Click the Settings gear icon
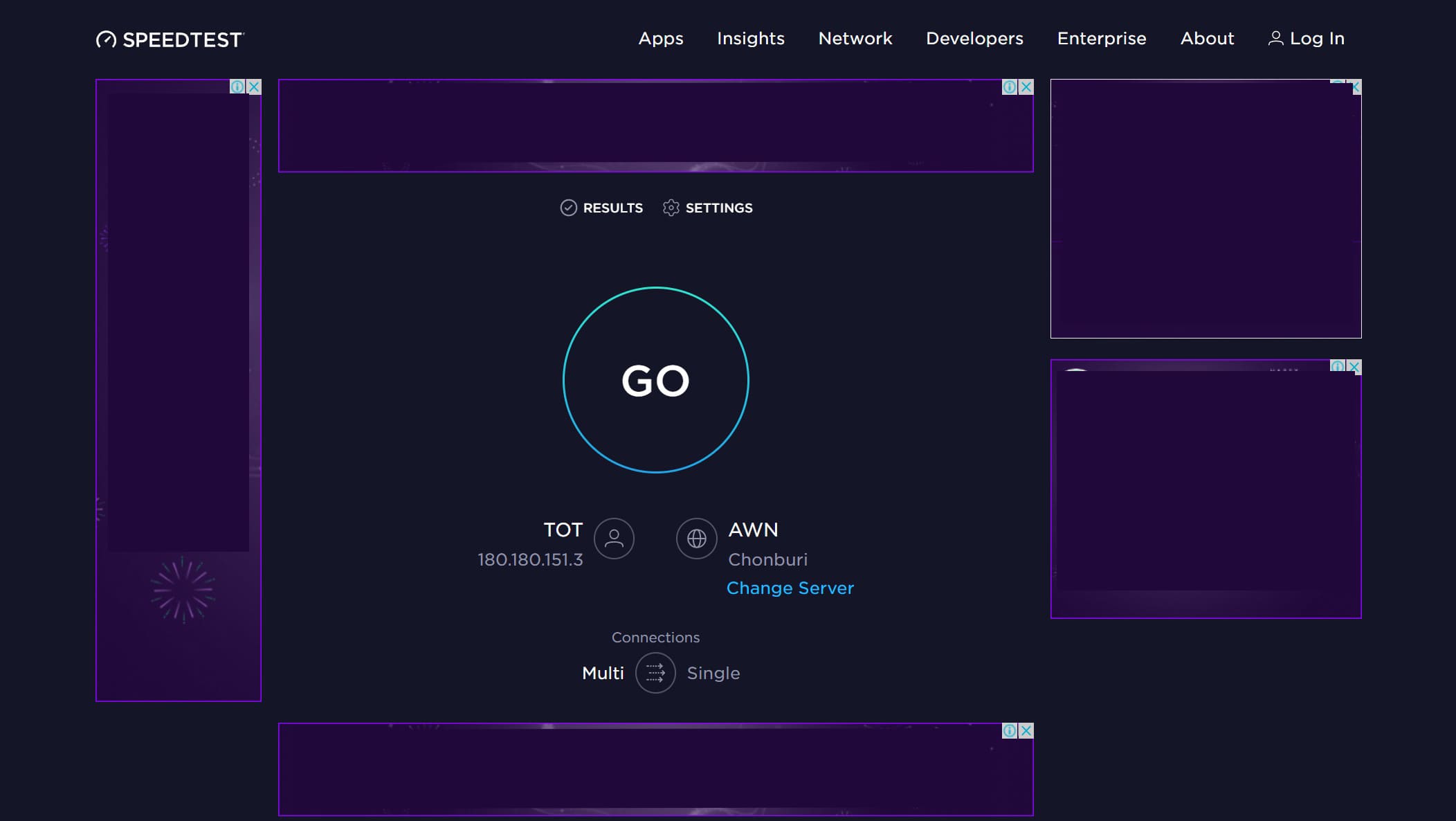Image resolution: width=1456 pixels, height=821 pixels. pos(670,208)
